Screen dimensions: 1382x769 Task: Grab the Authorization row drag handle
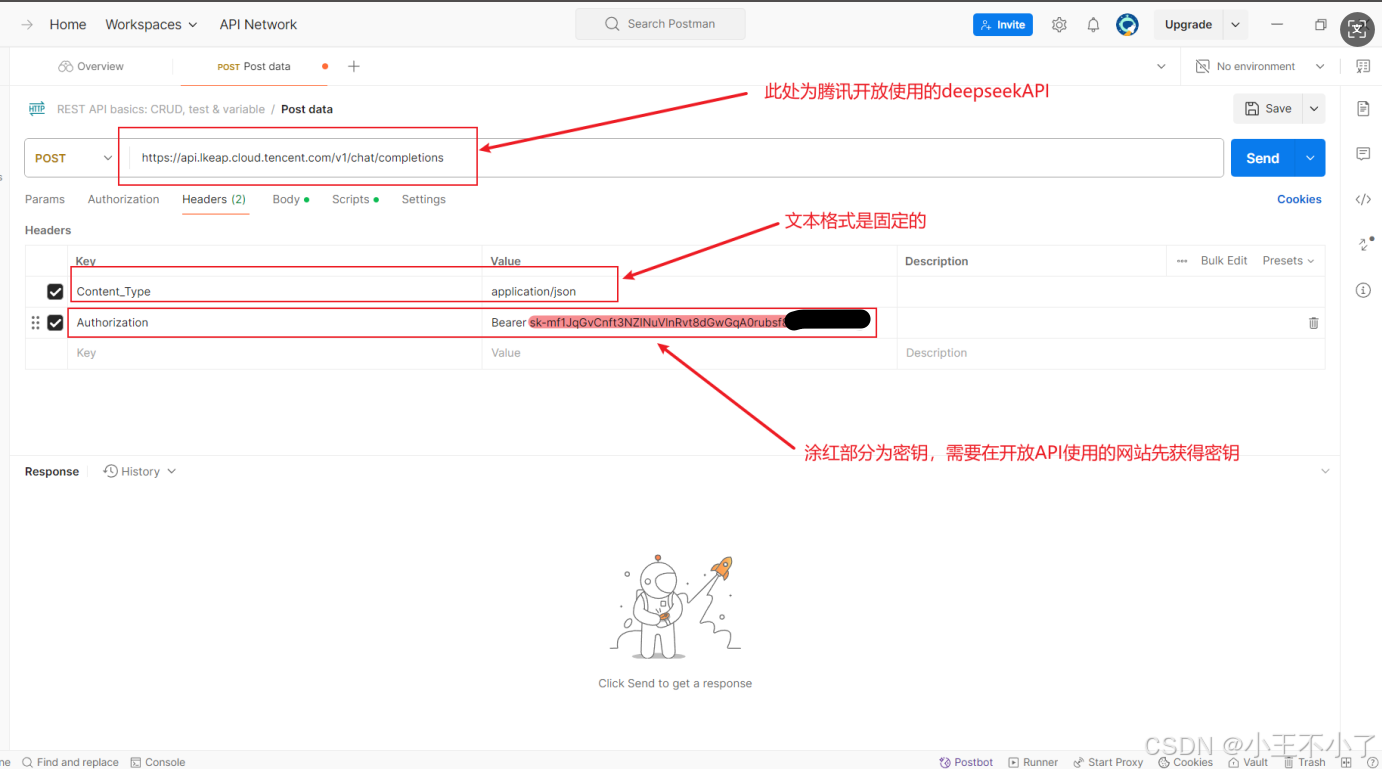click(x=35, y=323)
